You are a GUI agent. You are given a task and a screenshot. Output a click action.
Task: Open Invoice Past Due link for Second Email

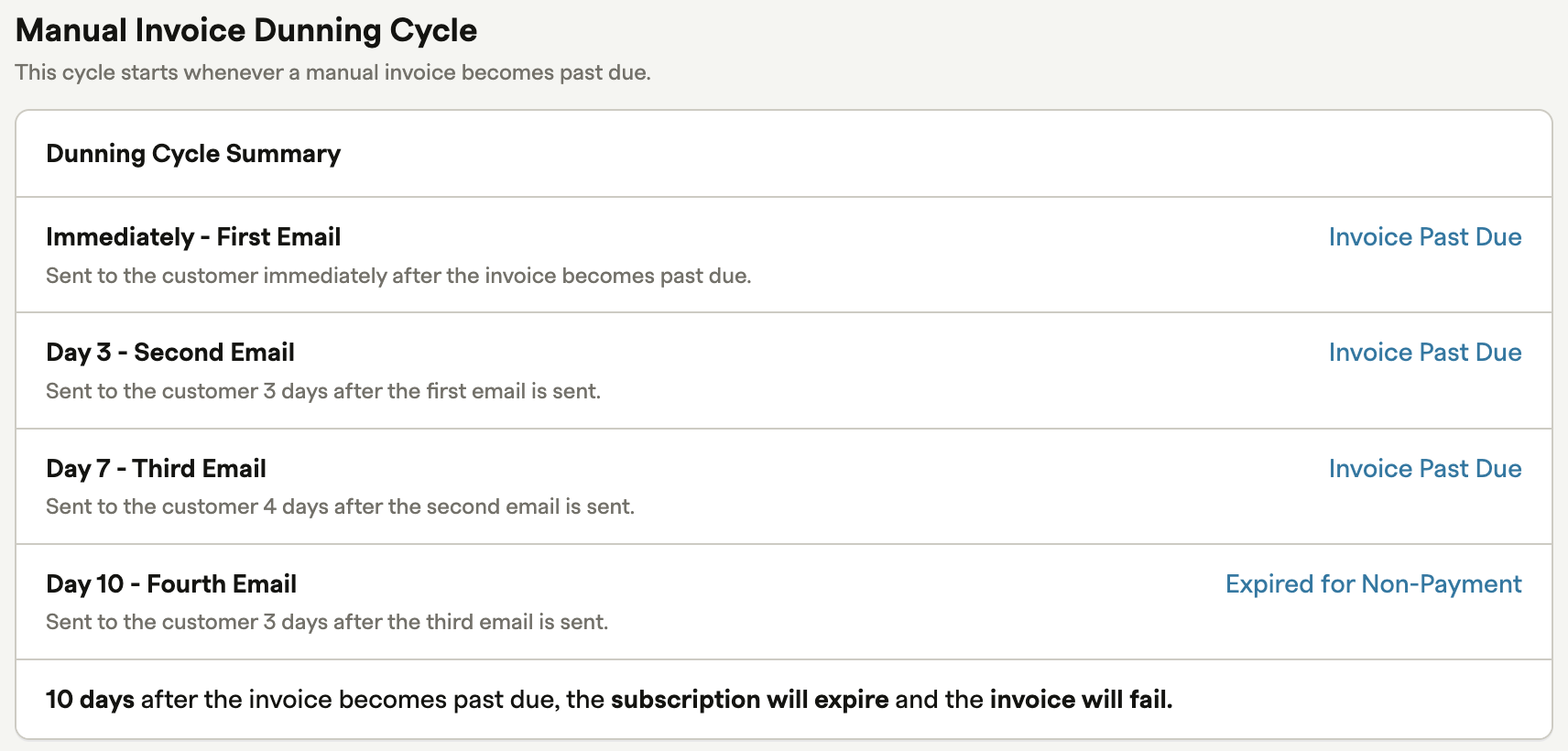click(x=1425, y=353)
